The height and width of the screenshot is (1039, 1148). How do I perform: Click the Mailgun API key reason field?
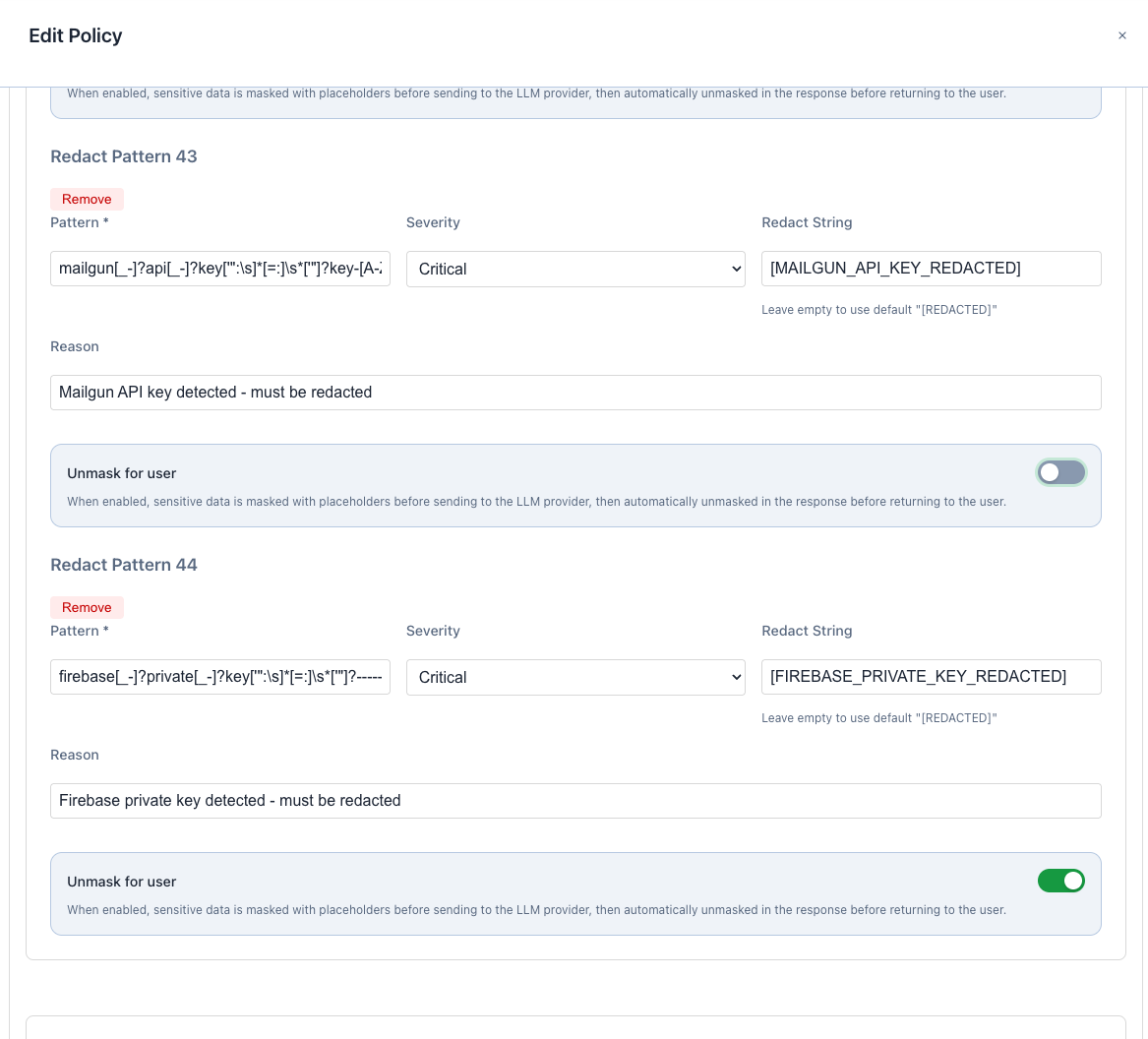click(575, 393)
